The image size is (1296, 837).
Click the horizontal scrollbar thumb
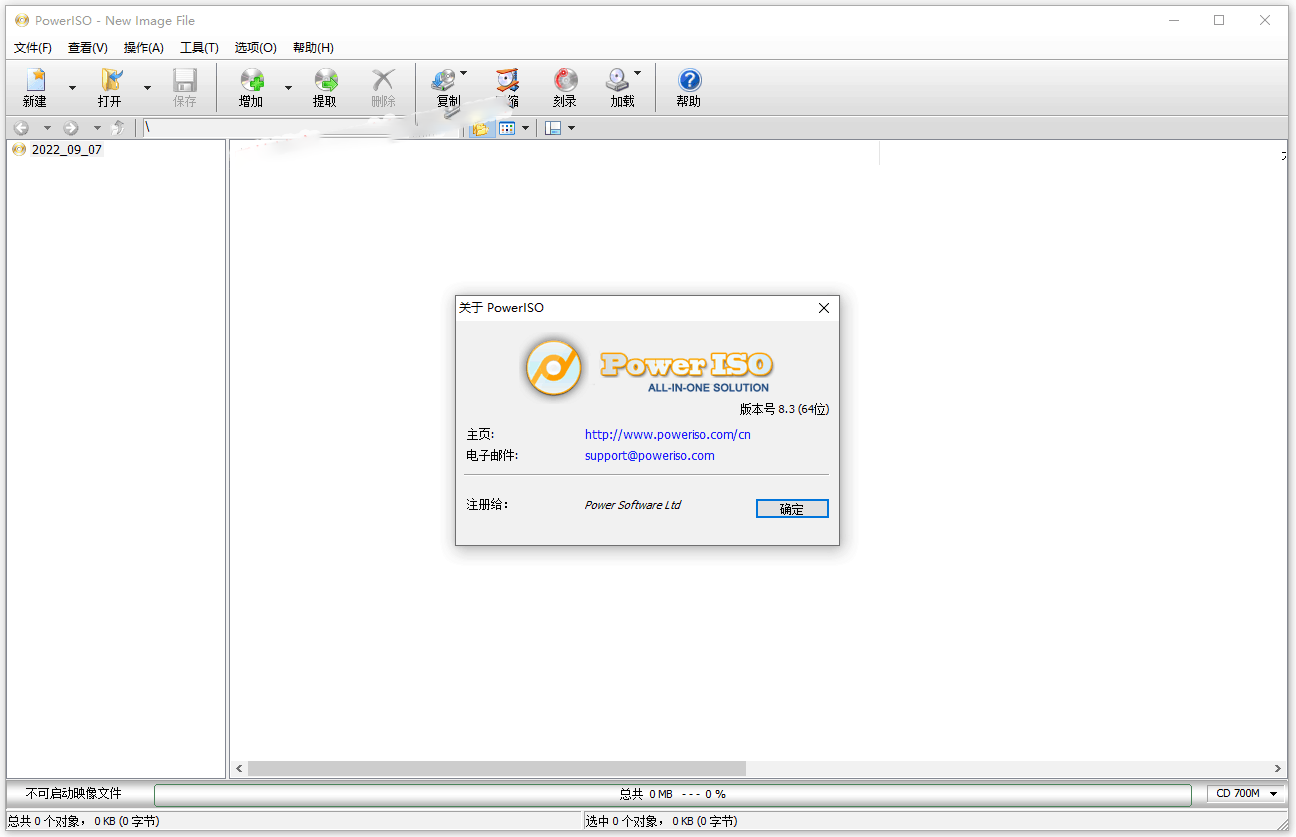497,769
